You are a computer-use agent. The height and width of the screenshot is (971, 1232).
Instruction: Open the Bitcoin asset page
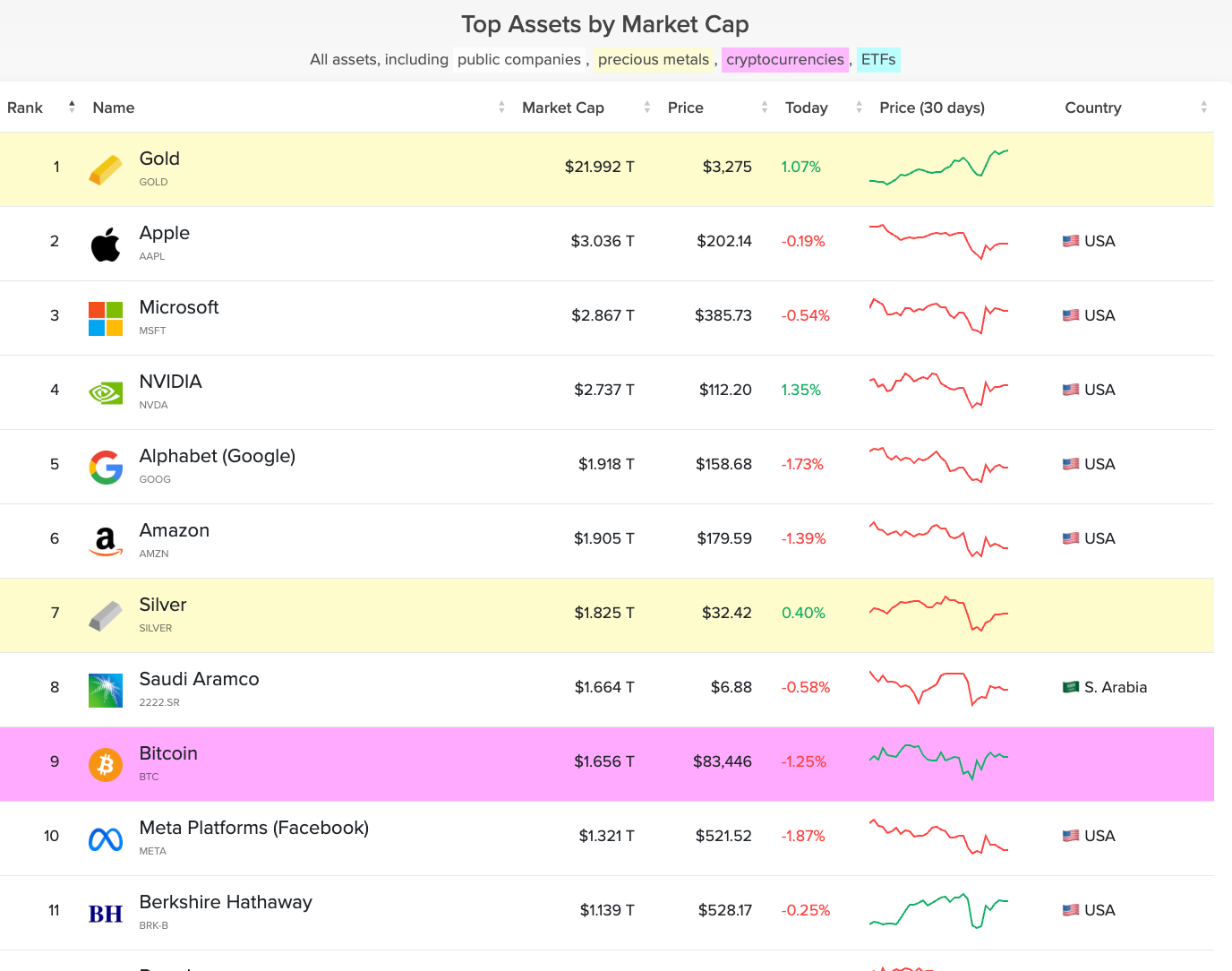(168, 753)
